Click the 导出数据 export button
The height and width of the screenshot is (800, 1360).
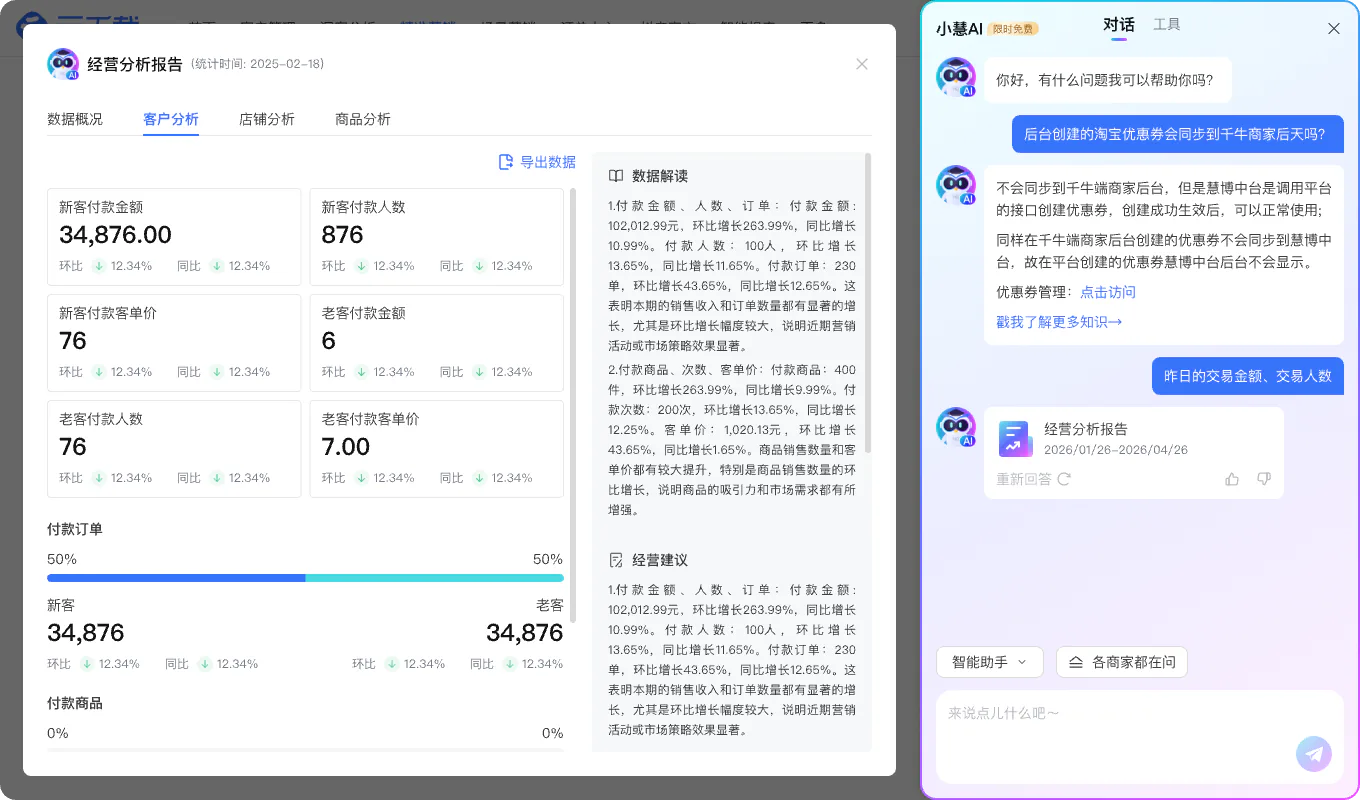tap(537, 162)
